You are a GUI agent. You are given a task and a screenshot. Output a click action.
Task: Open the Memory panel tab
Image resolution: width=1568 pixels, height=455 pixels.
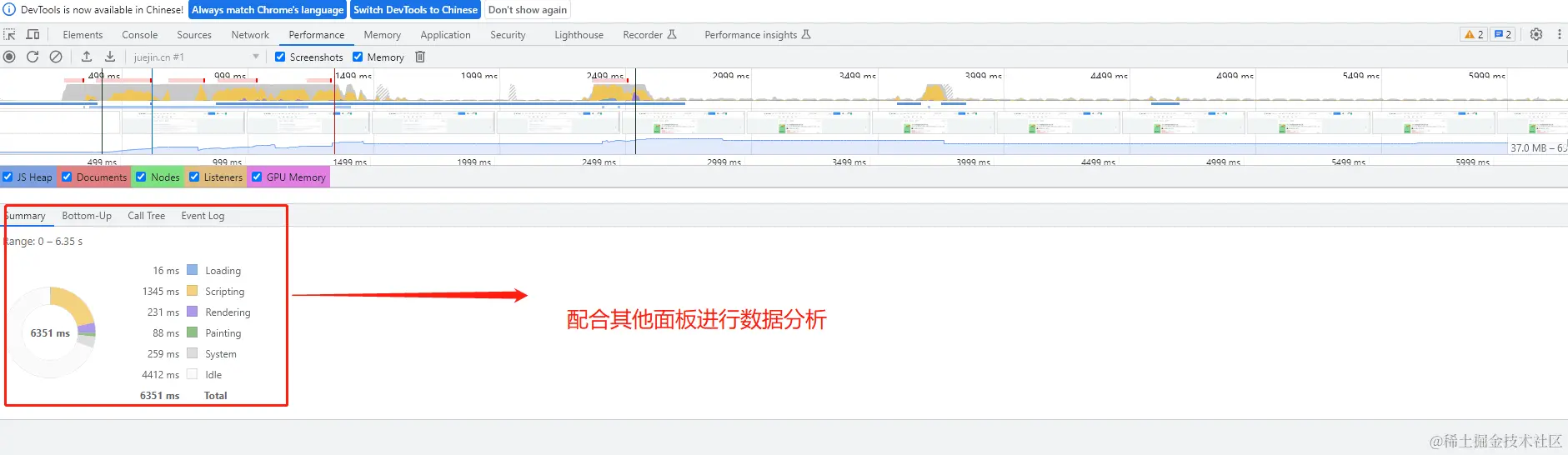click(382, 35)
